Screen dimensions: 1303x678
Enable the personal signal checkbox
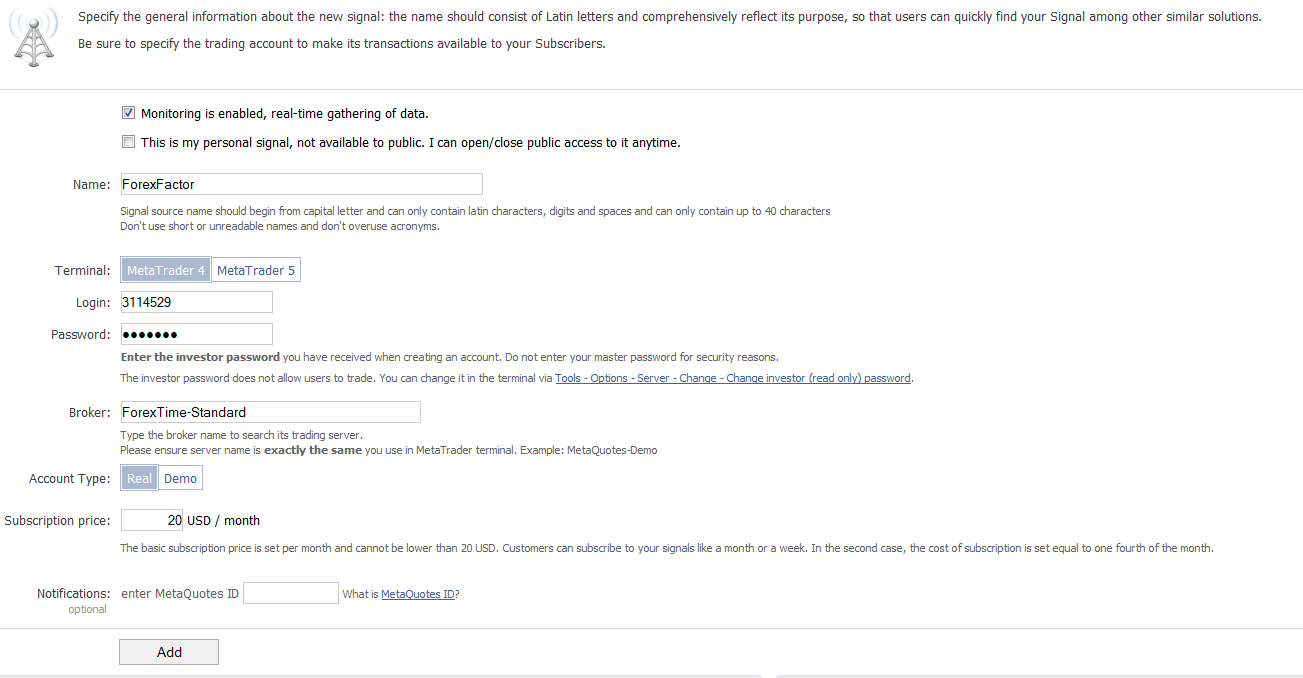[x=128, y=142]
